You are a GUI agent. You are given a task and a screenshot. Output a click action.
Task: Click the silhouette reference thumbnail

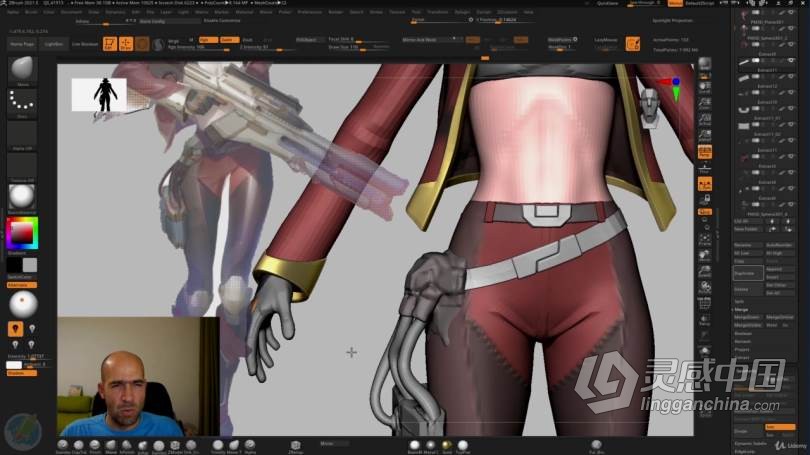tap(99, 95)
